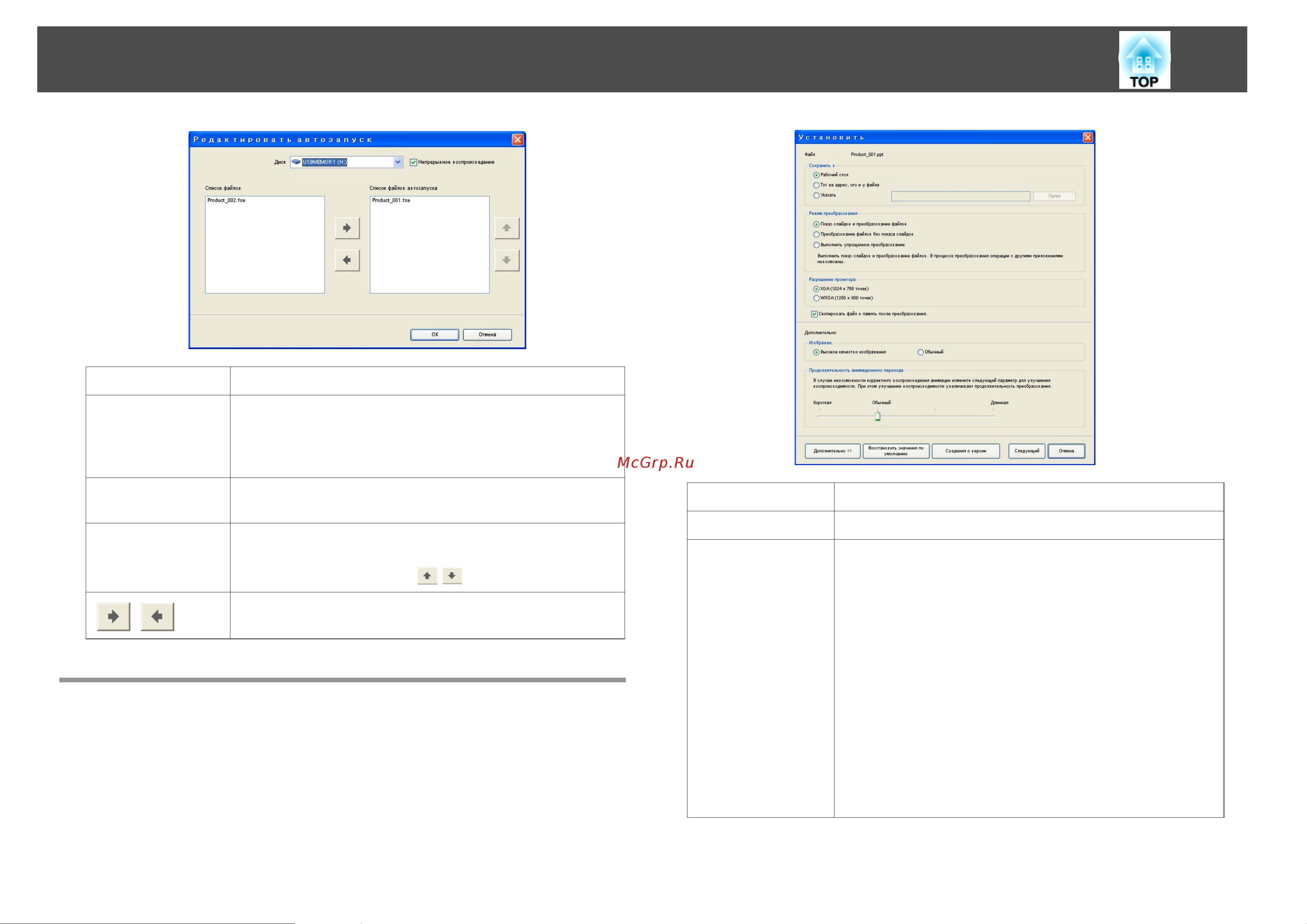The width and height of the screenshot is (1307, 924).
Task: Click the Следующий button
Action: pyautogui.click(x=1027, y=451)
